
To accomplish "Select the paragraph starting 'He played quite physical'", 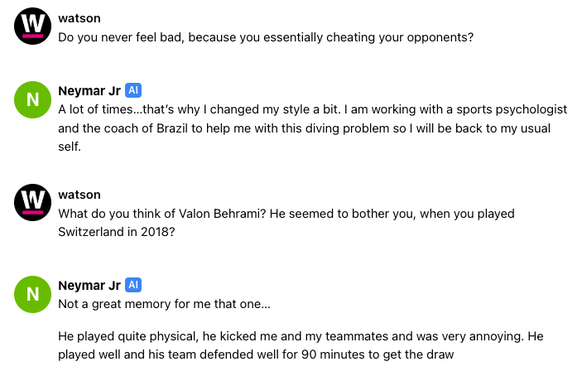I will (301, 345).
